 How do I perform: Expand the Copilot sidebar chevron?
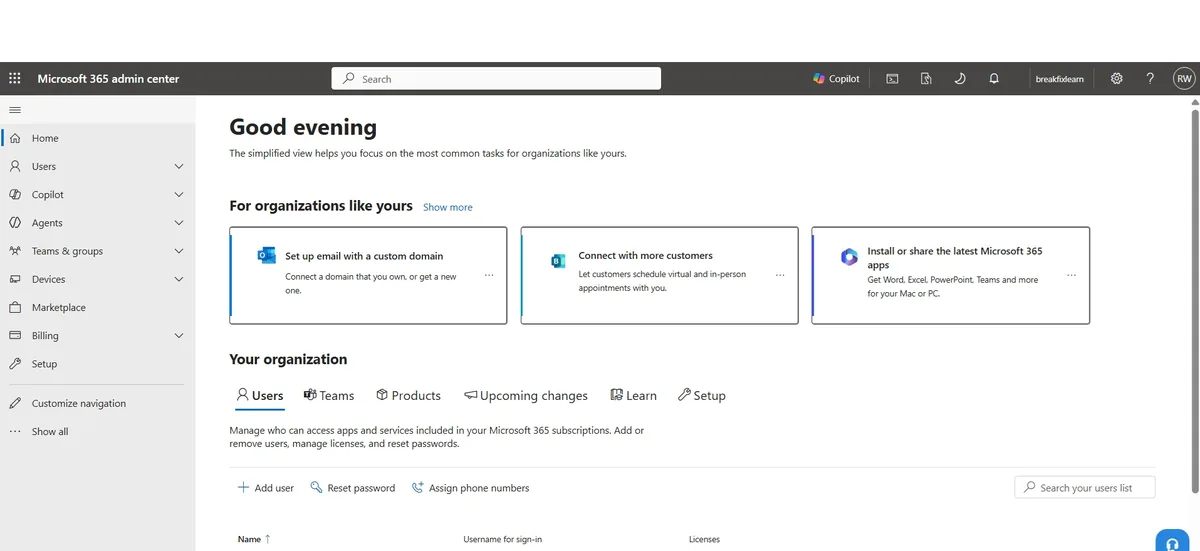pos(179,194)
